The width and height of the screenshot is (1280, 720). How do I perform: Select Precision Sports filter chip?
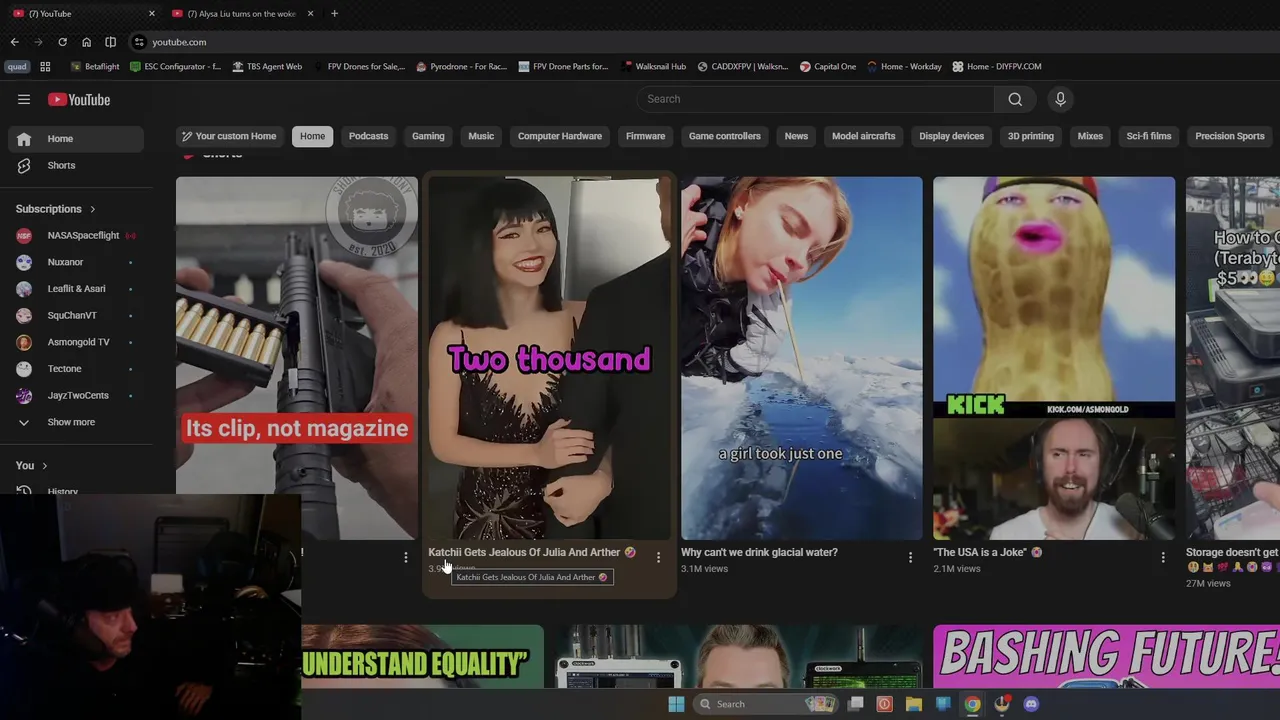1230,136
